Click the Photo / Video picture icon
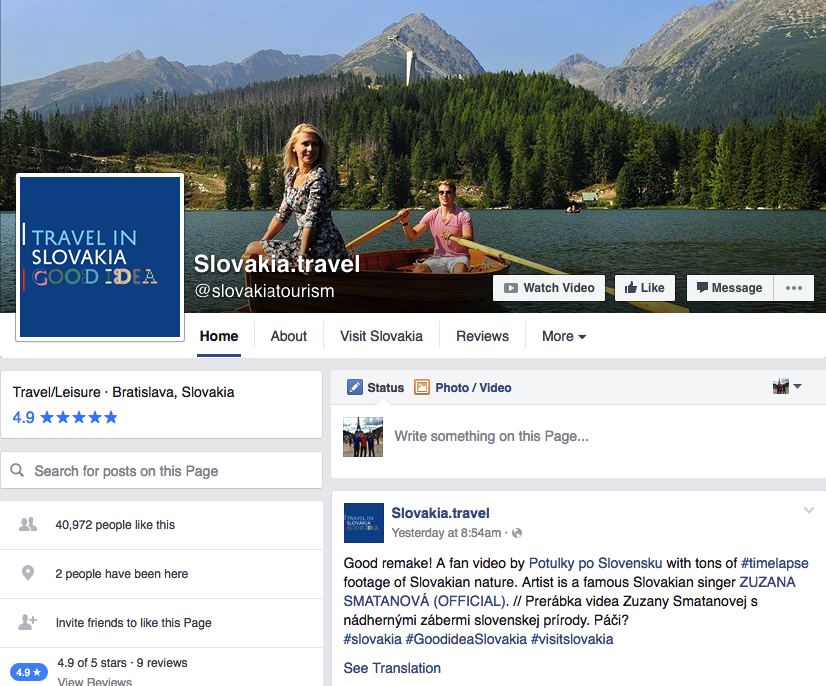826x686 pixels. click(x=421, y=387)
